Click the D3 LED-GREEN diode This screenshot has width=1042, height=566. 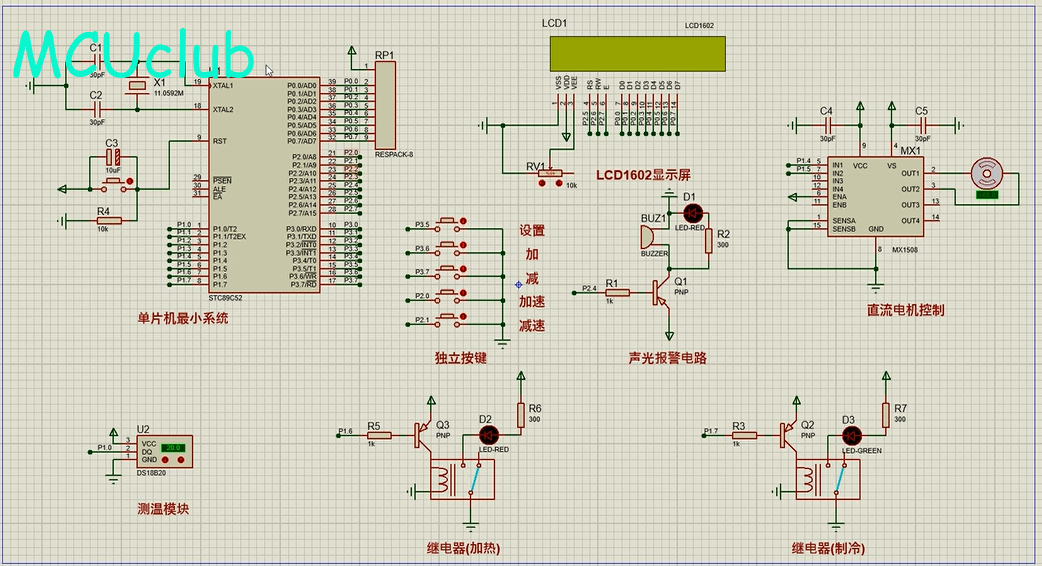[852, 435]
